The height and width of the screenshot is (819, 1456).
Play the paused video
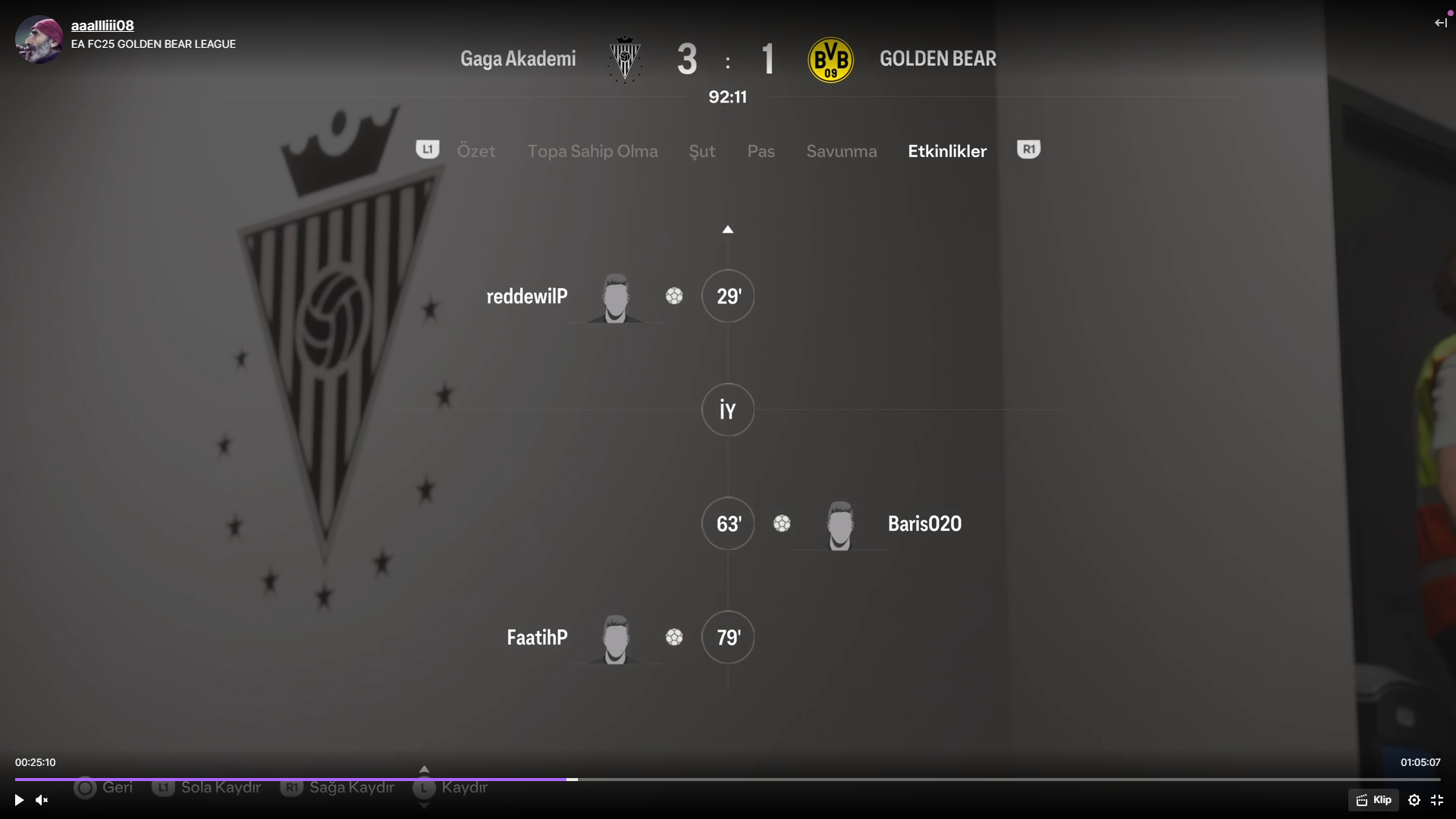[19, 800]
